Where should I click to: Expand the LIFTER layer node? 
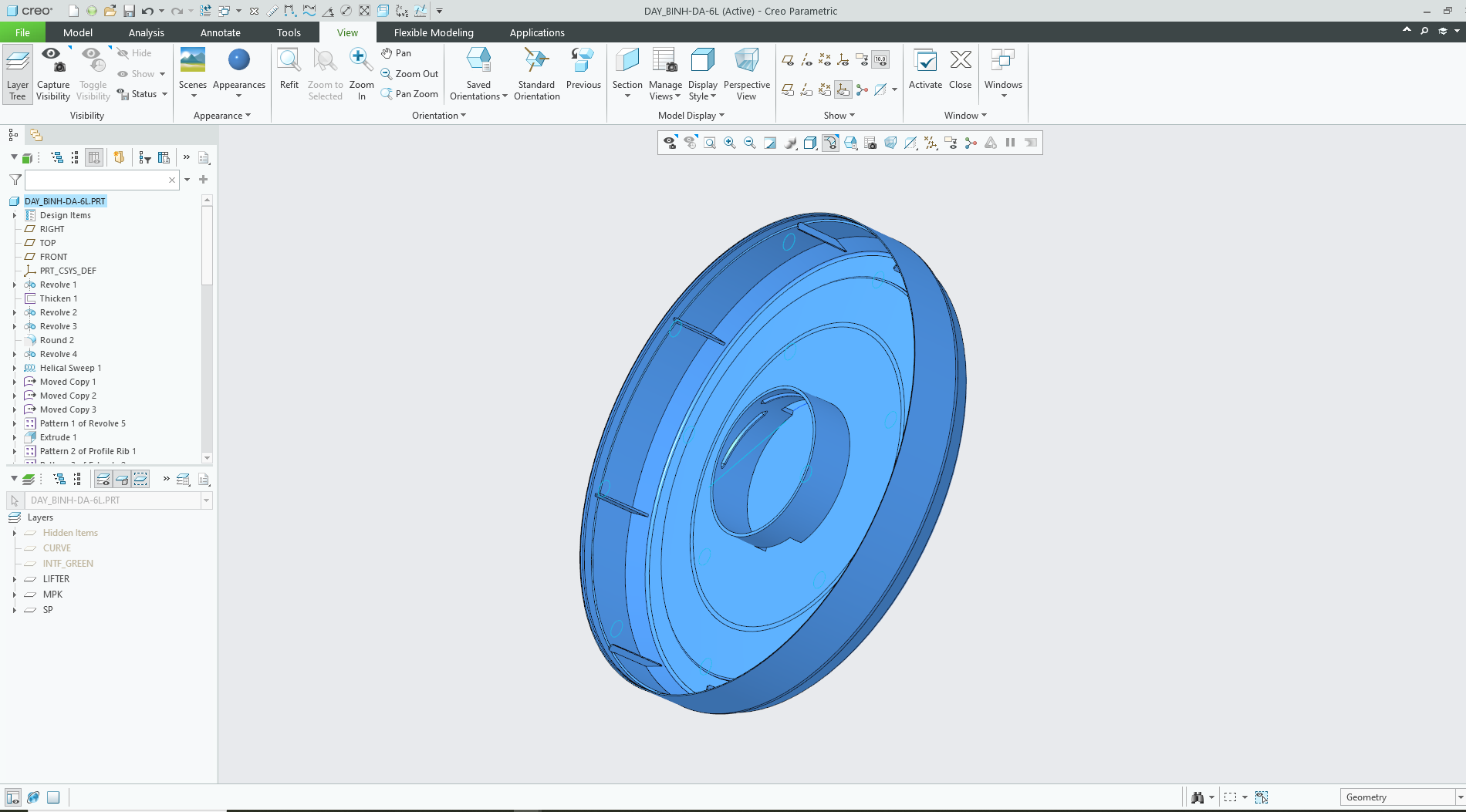15,579
